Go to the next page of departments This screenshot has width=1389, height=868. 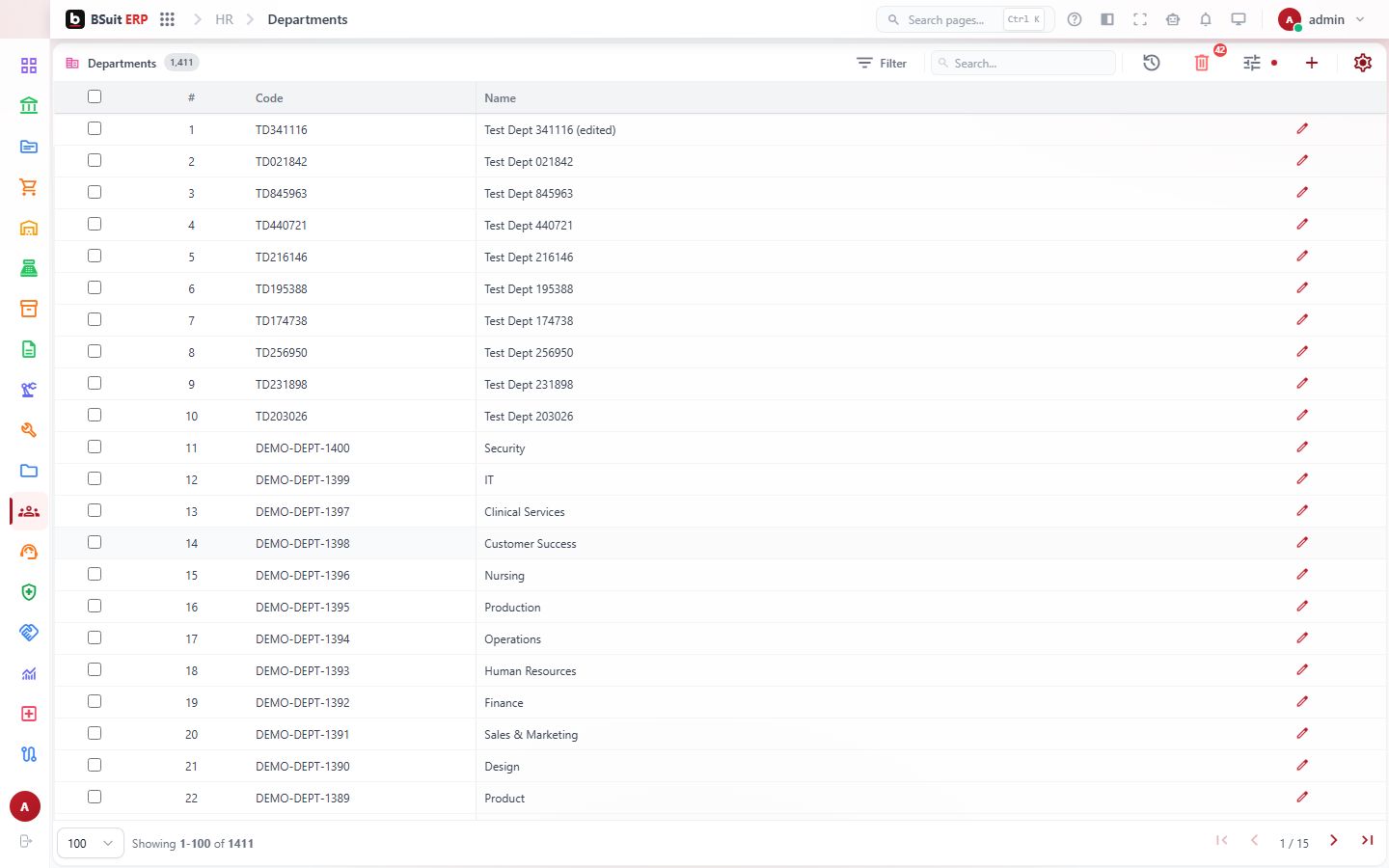[x=1334, y=841]
